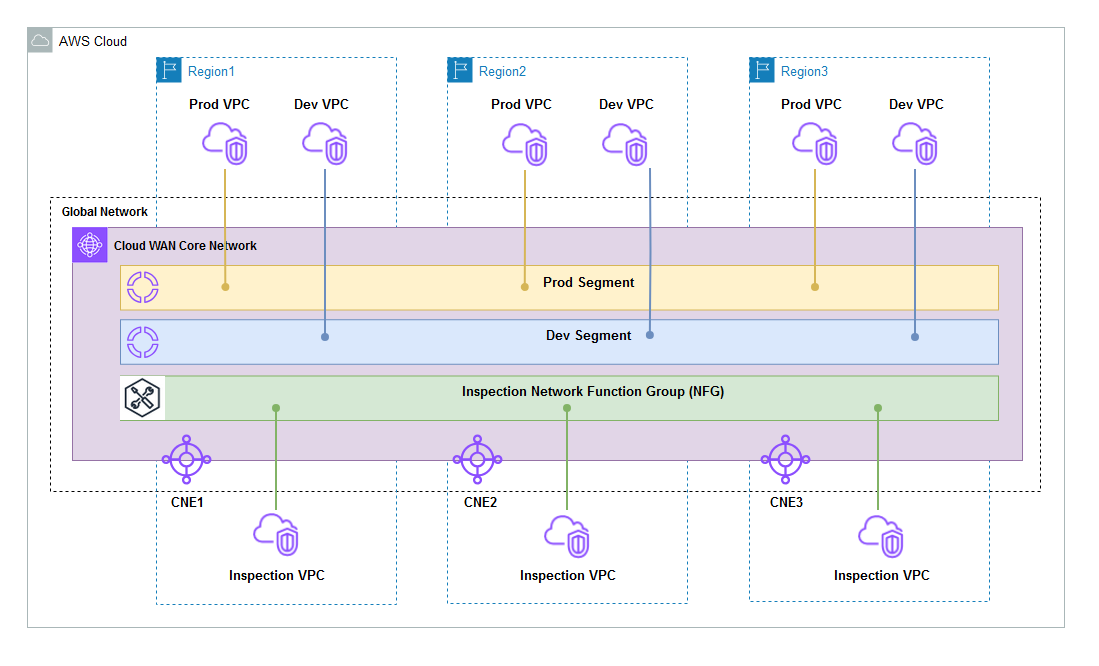Viewport: 1099px width, 666px height.
Task: Click green NFG attachment dot above CNE3 Inspection VPC
Action: [x=878, y=408]
